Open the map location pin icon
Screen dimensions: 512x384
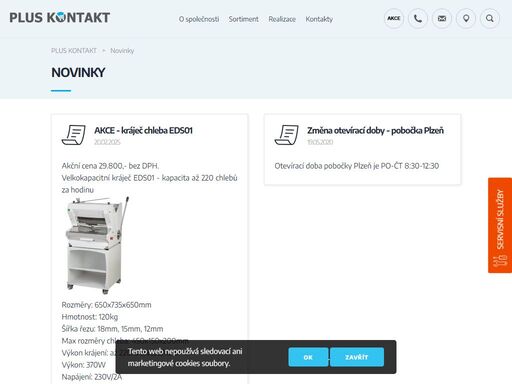(466, 18)
